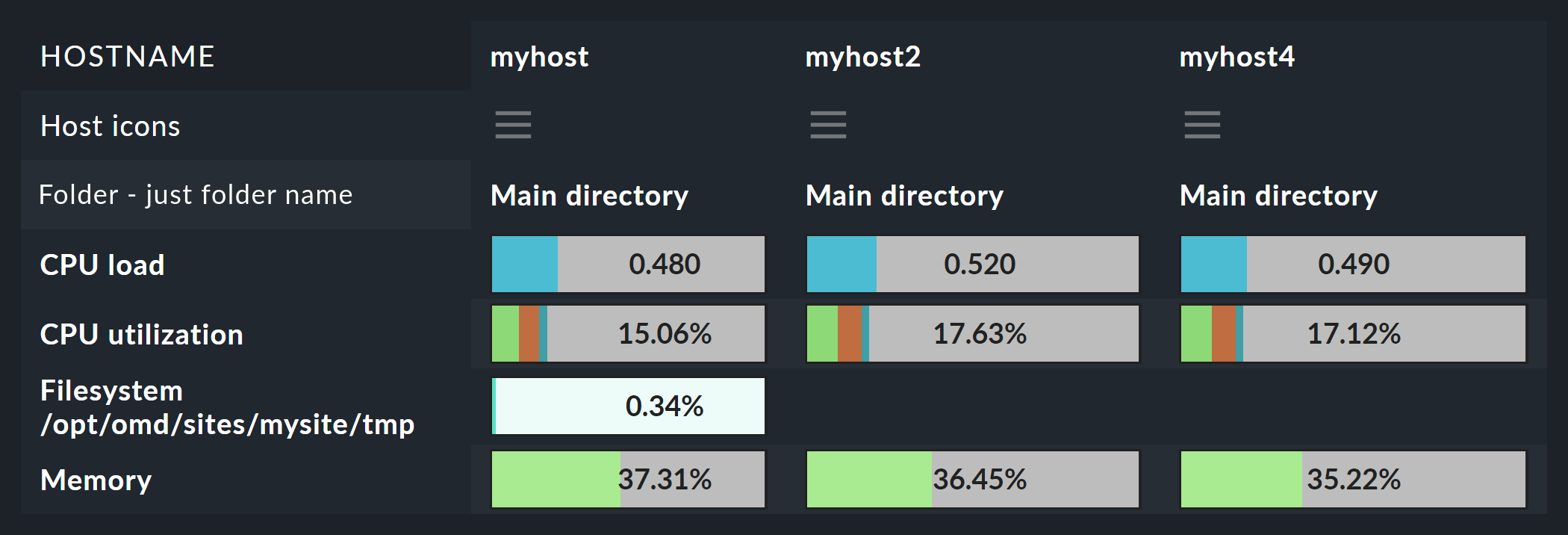
Task: Select the CPU utilization bar reading 15.06%
Action: 628,333
